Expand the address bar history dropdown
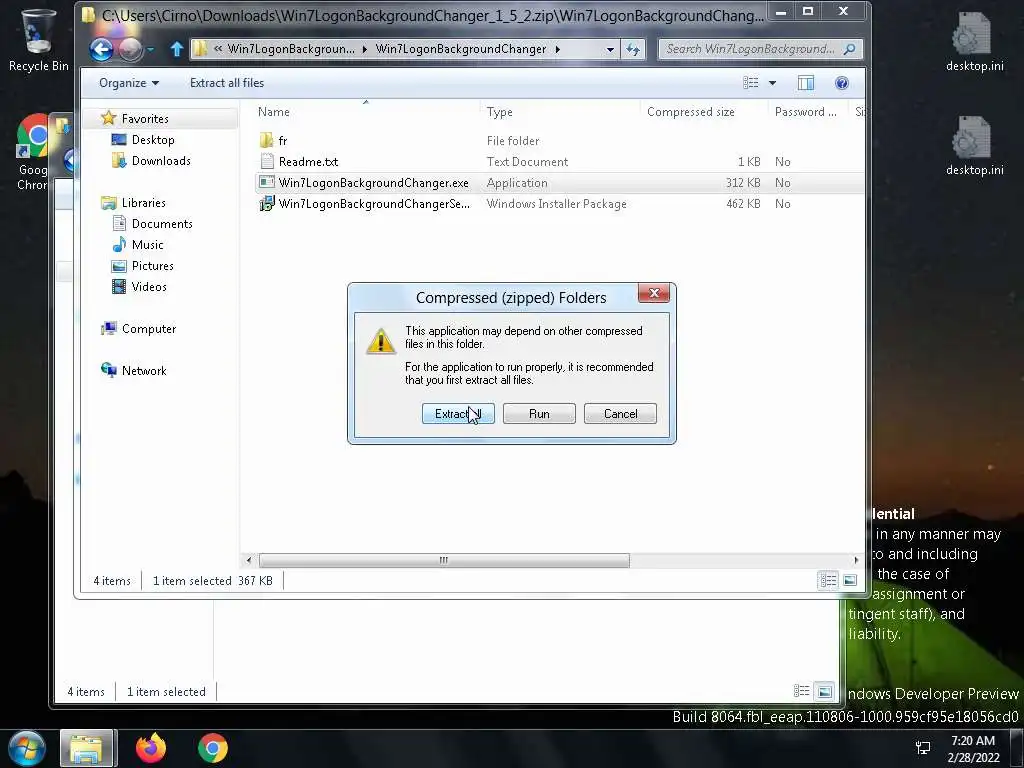This screenshot has height=768, width=1024. 610,49
